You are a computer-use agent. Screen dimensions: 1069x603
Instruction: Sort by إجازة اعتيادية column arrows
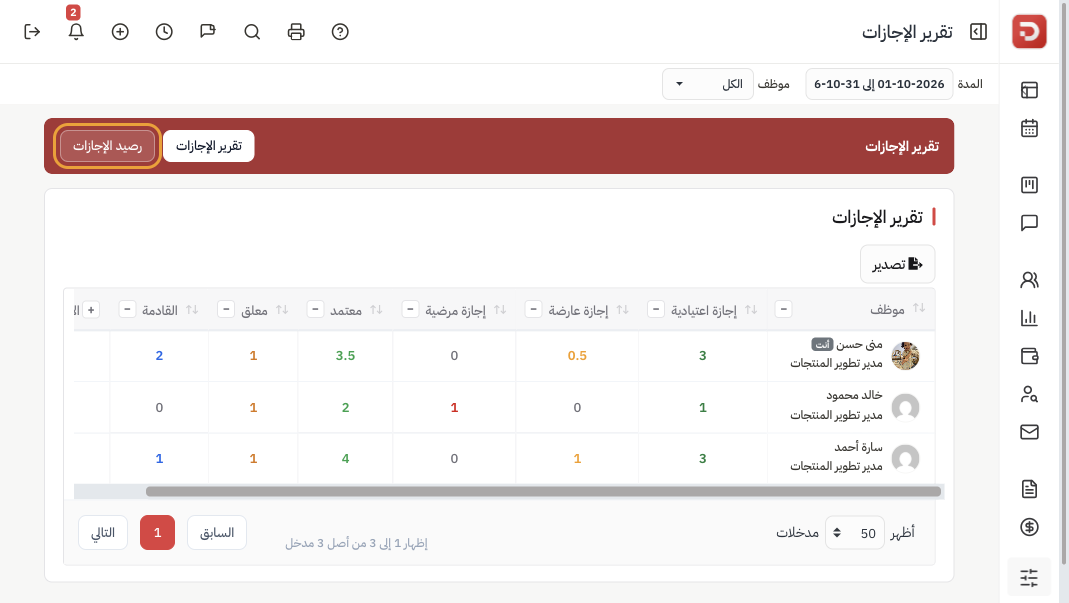click(x=751, y=310)
